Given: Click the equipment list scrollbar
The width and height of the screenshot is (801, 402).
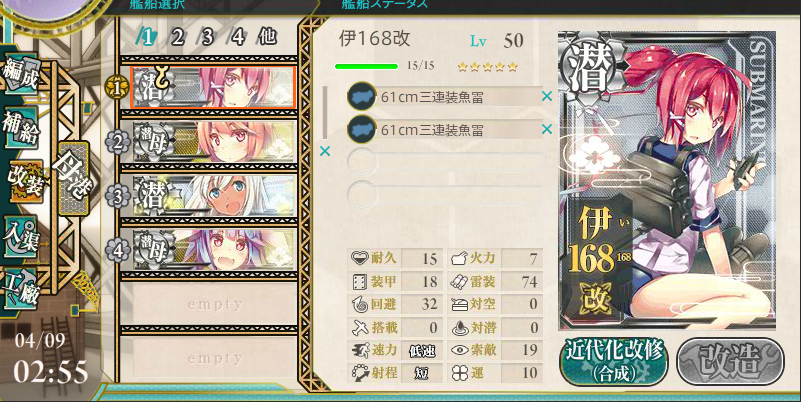Looking at the screenshot, I should coord(324,112).
